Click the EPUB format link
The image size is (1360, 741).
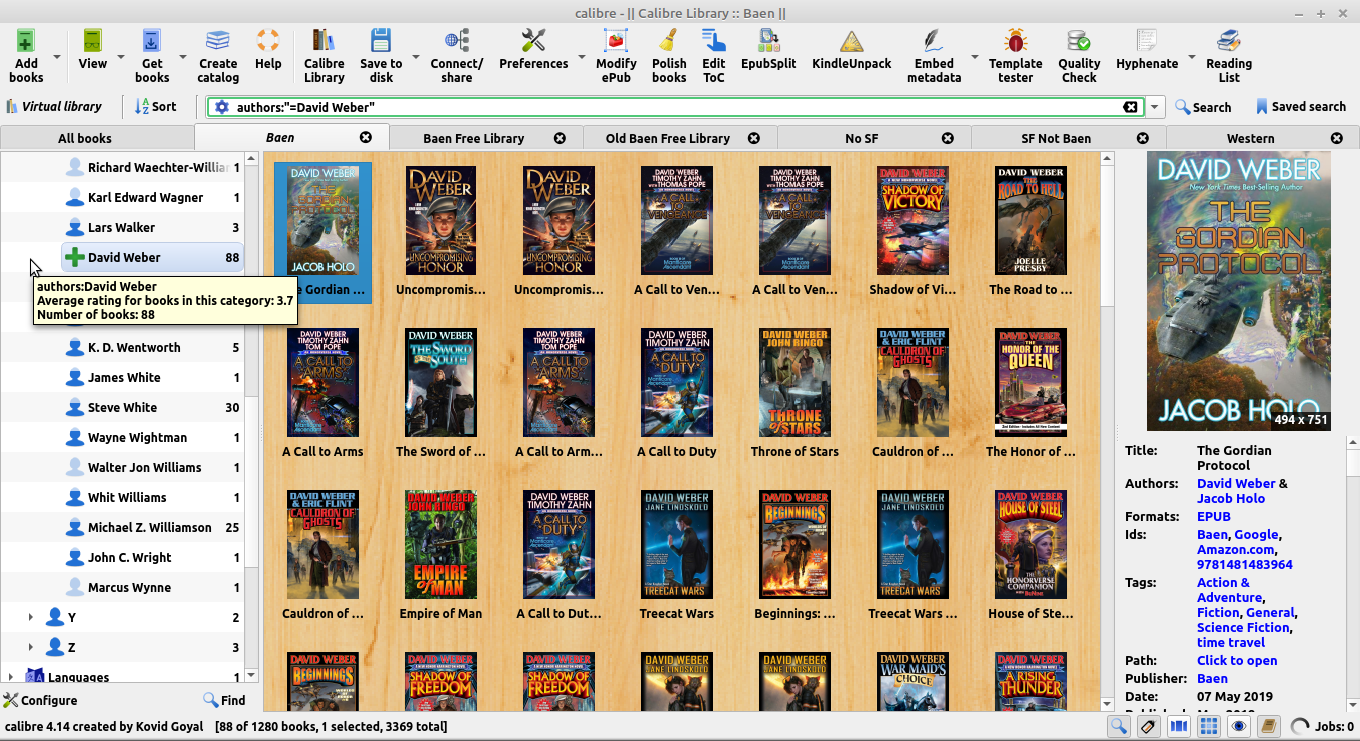tap(1214, 516)
